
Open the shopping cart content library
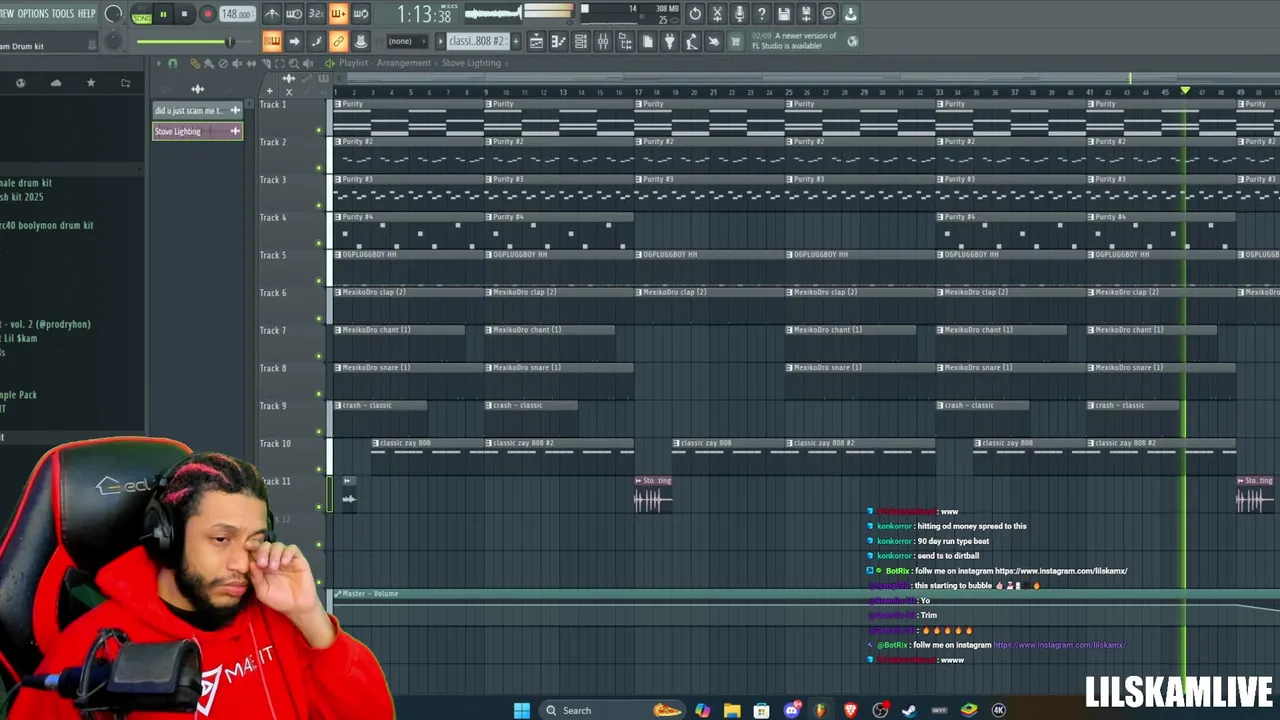tap(735, 41)
